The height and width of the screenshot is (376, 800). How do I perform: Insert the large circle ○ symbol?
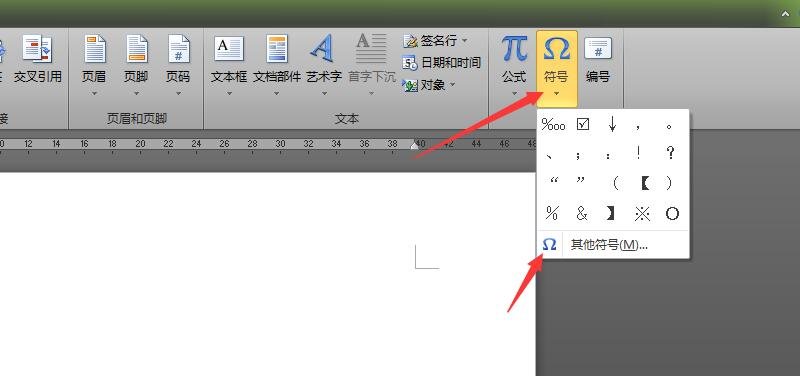(x=672, y=214)
